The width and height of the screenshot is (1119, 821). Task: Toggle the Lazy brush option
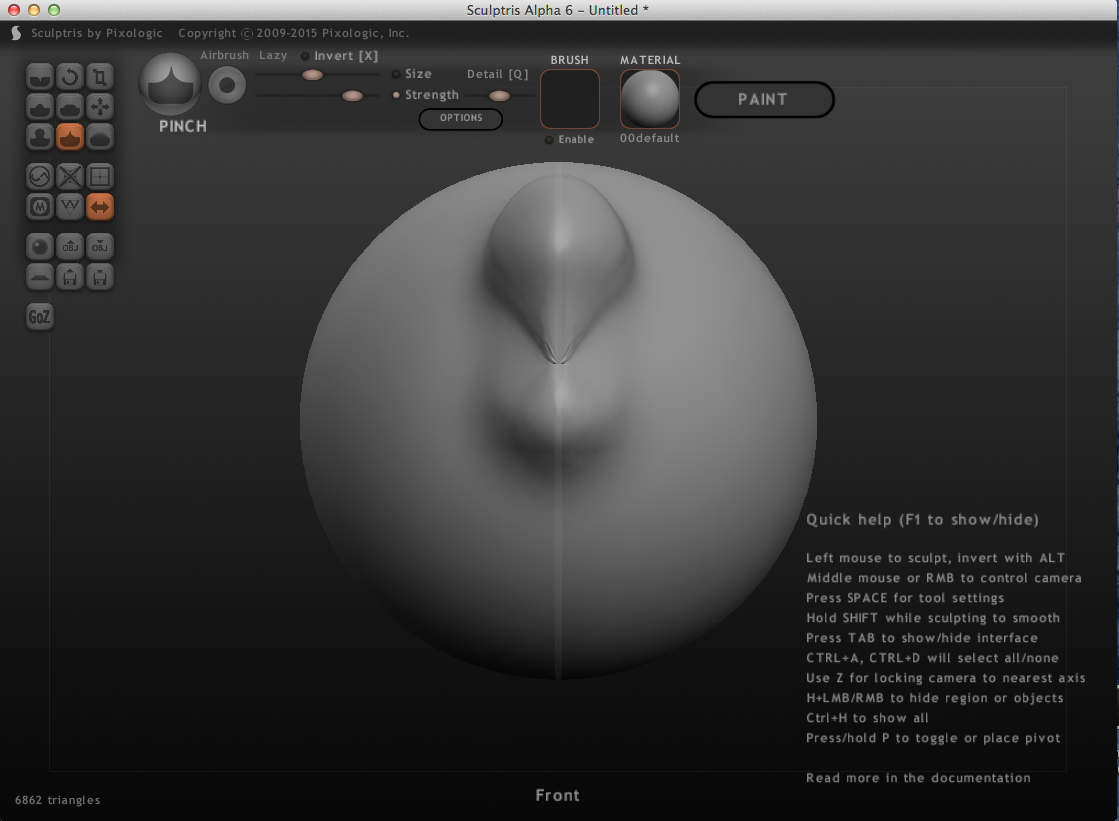coord(273,55)
